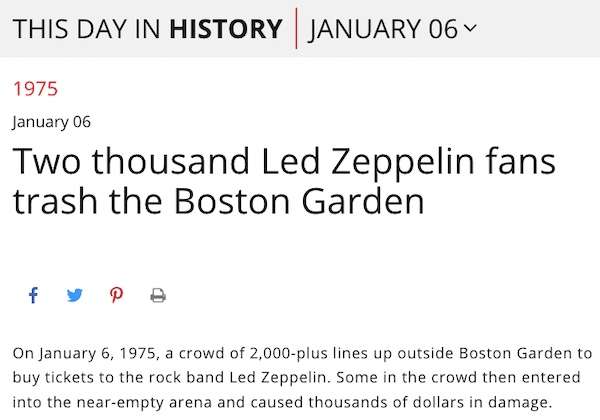
Task: Print this article
Action: point(157,296)
